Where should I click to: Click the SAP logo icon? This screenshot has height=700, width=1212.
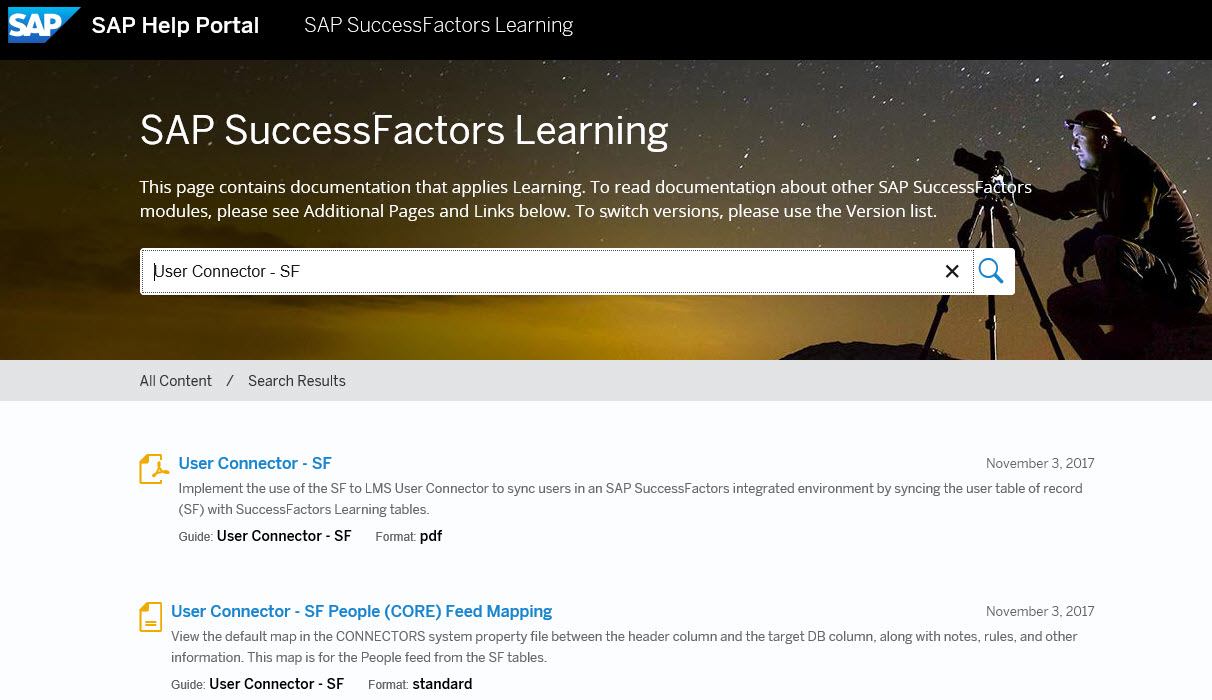pyautogui.click(x=44, y=25)
